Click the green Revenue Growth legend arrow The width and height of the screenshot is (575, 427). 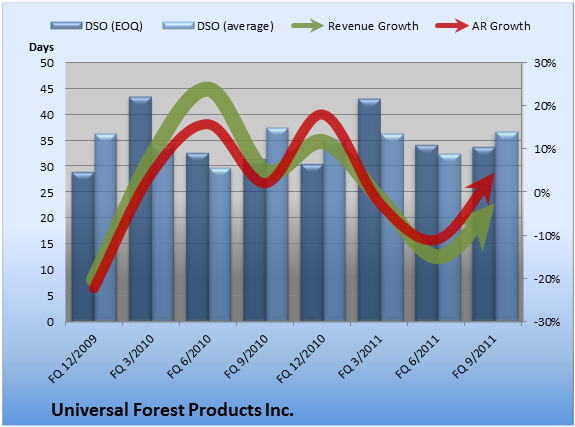click(x=307, y=26)
